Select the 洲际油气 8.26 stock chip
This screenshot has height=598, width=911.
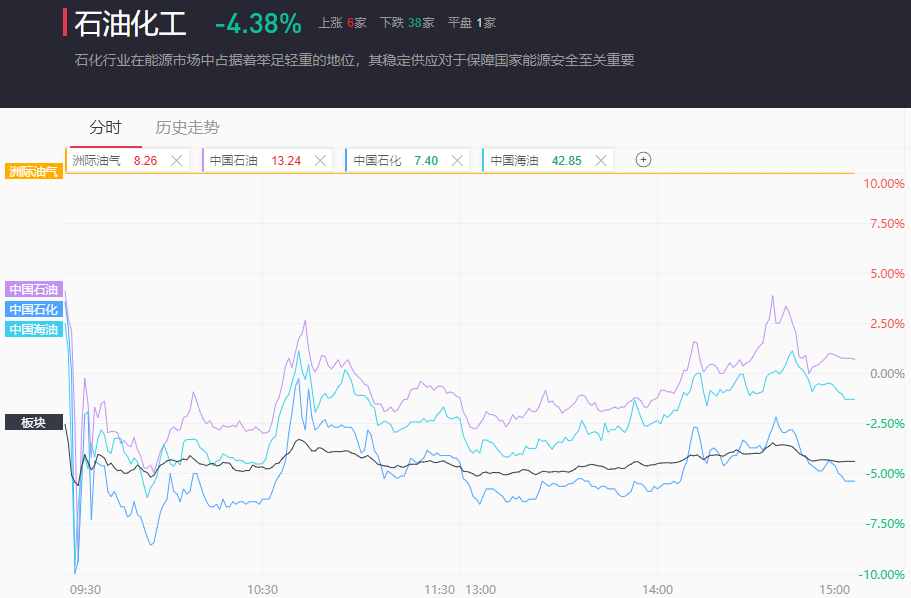(114, 160)
